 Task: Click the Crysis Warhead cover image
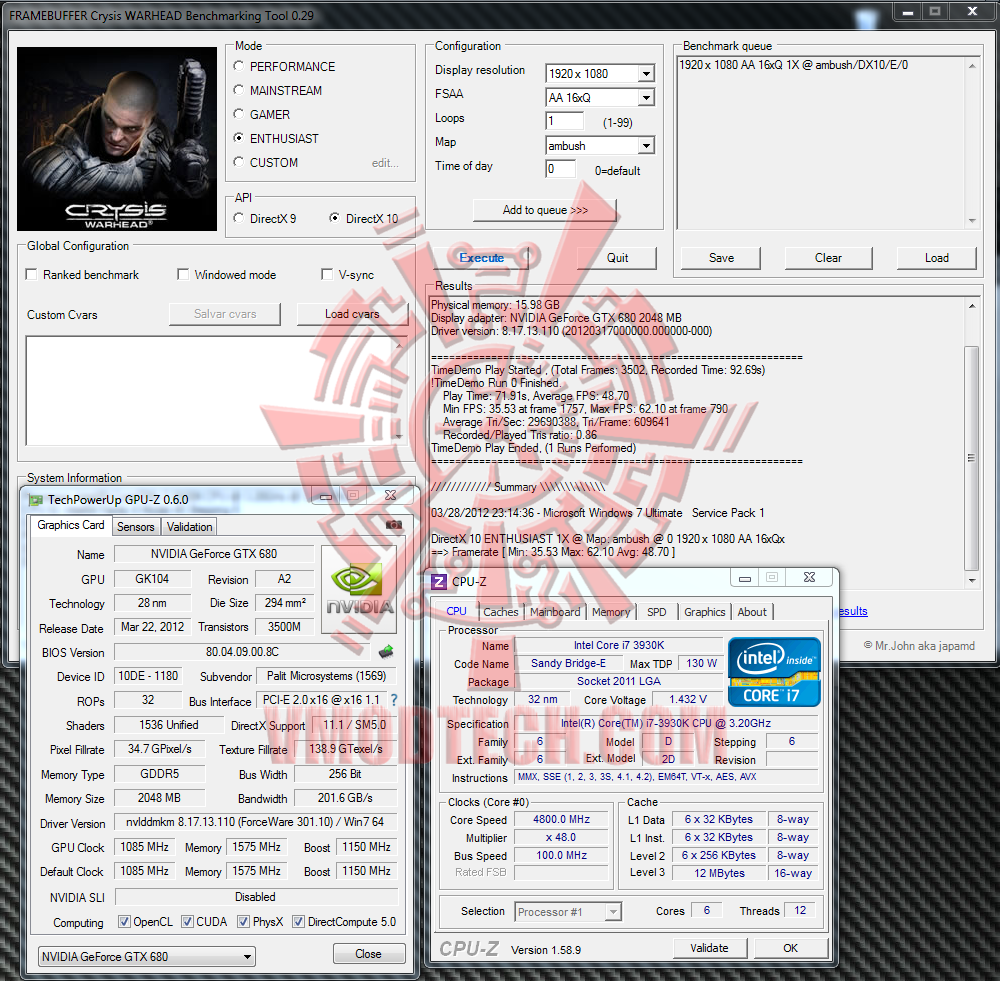point(117,139)
